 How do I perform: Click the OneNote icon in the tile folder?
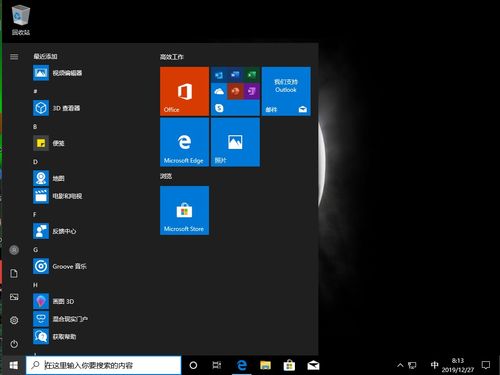click(252, 91)
